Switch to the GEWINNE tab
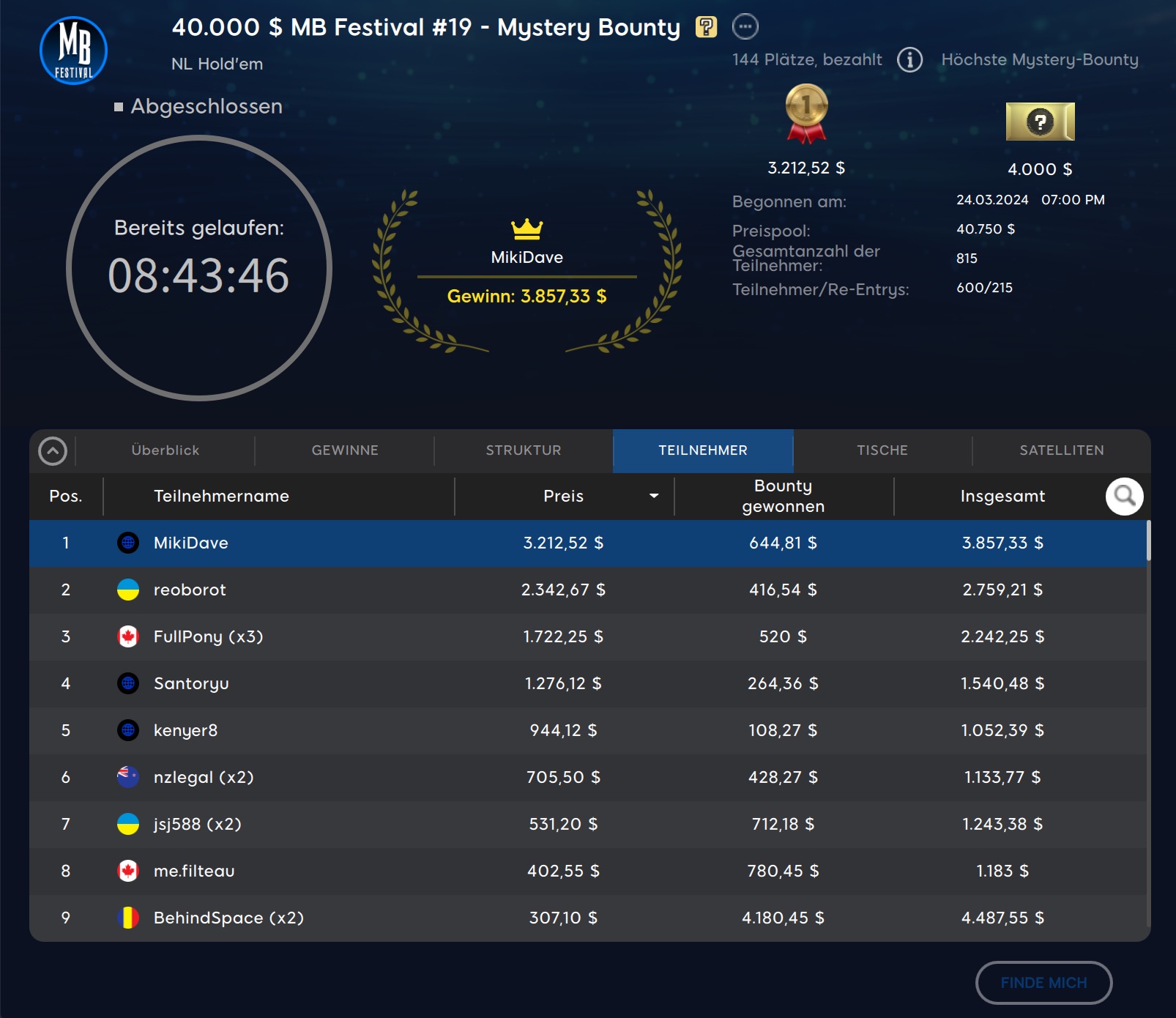The image size is (1176, 1018). [345, 450]
